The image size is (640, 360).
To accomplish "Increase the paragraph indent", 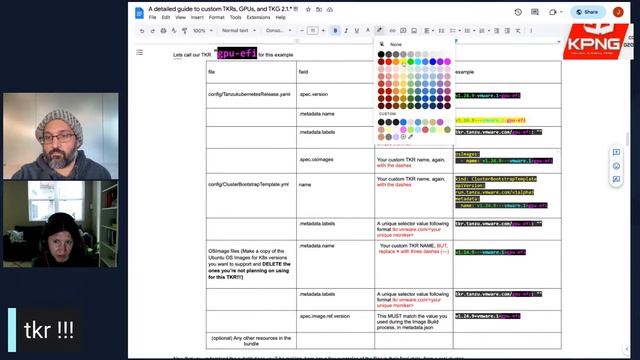I will [x=507, y=31].
